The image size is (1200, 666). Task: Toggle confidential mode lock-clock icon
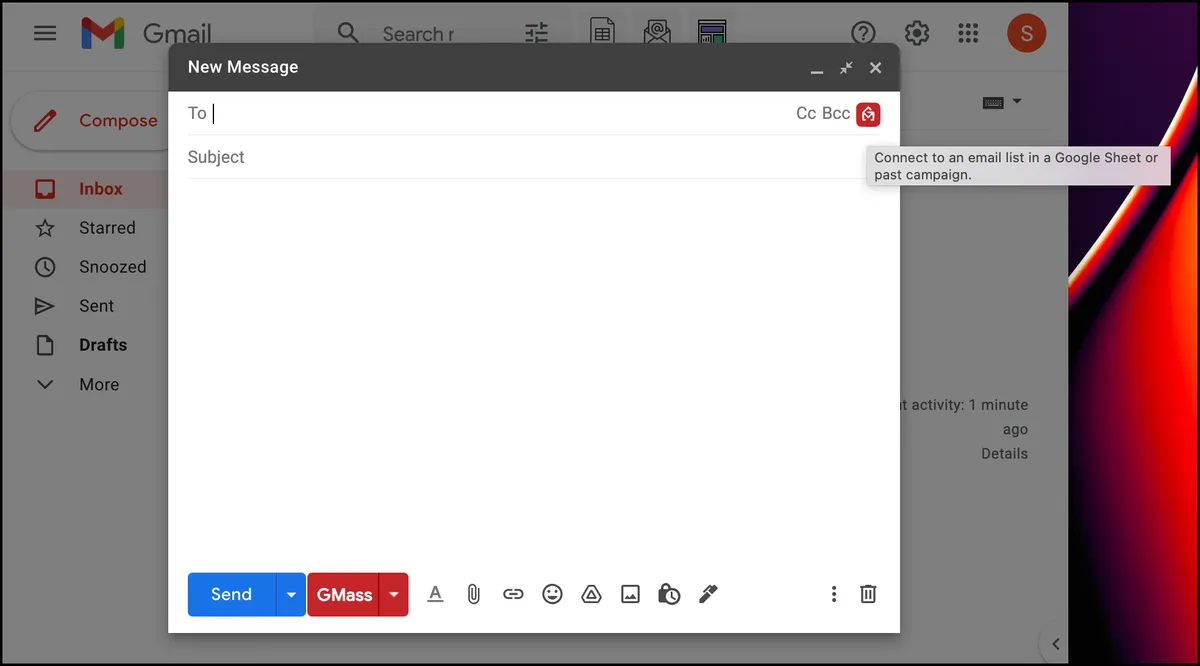coord(669,594)
